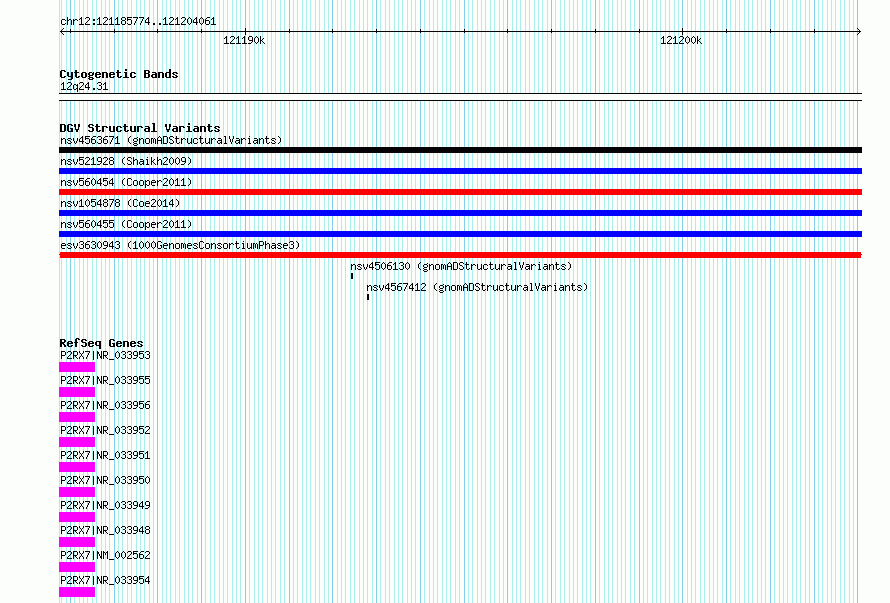
Task: Click magenta bar under P2RX7|NR_033952
Action: (x=77, y=442)
